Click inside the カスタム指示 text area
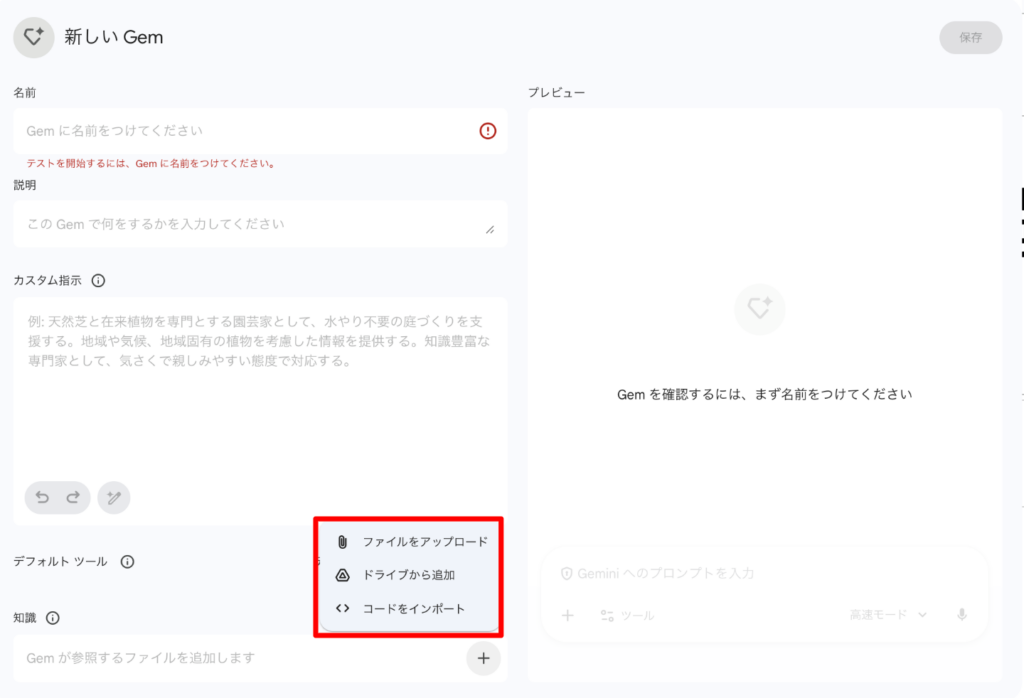Viewport: 1024px width, 698px height. tap(260, 400)
